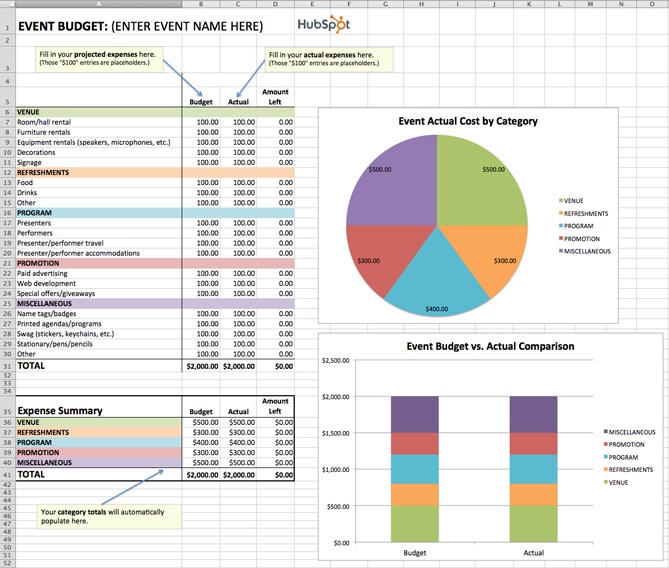Viewport: 669px width, 568px height.
Task: Click the HubSpot logo
Action: tap(323, 24)
